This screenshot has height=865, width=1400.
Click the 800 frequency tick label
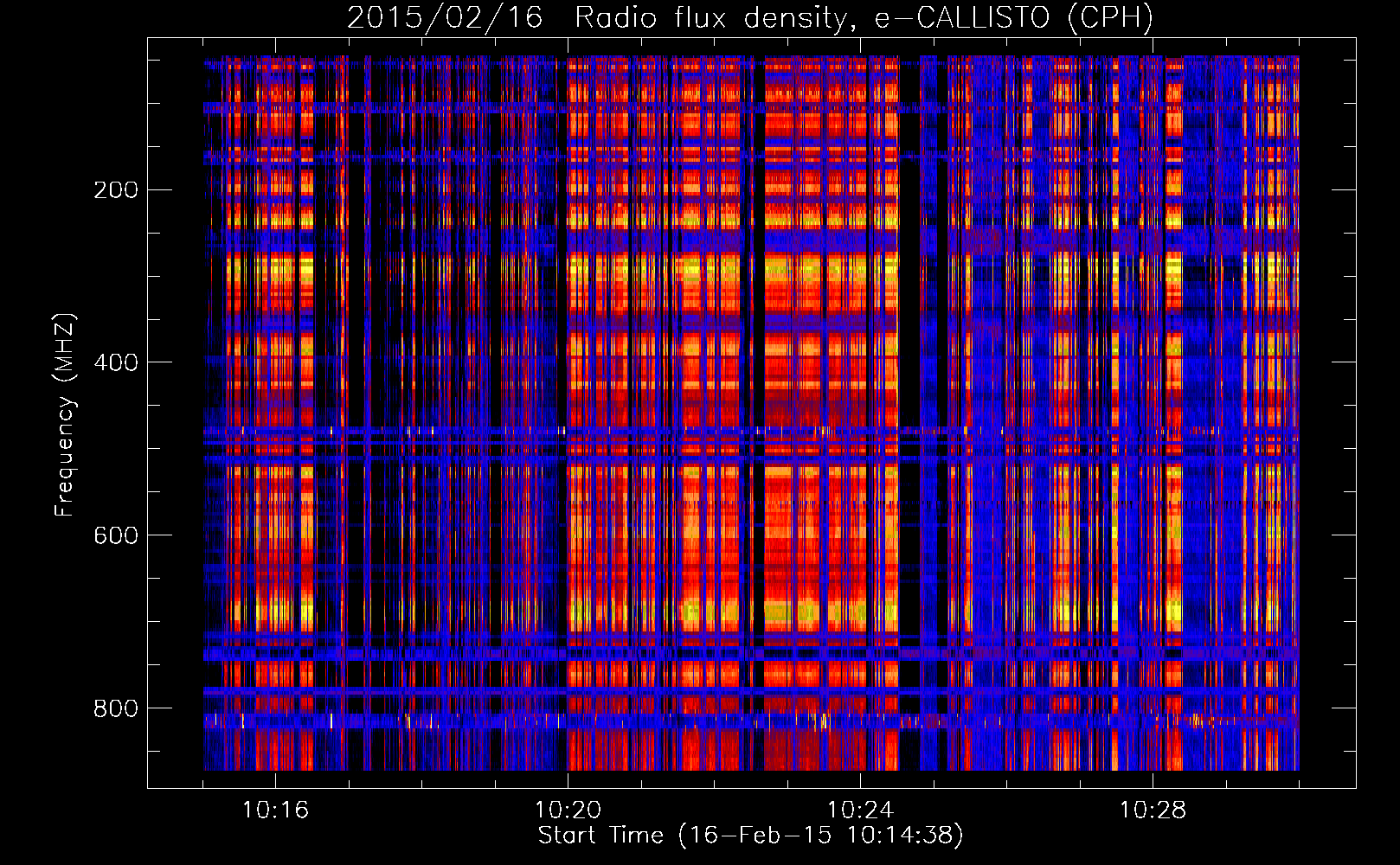[116, 708]
